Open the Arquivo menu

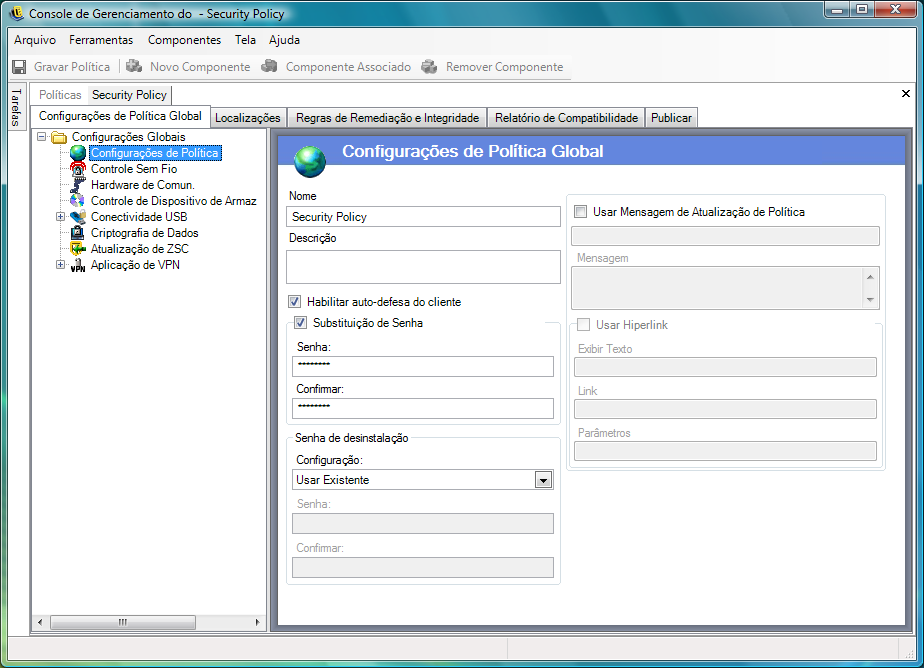tap(35, 40)
